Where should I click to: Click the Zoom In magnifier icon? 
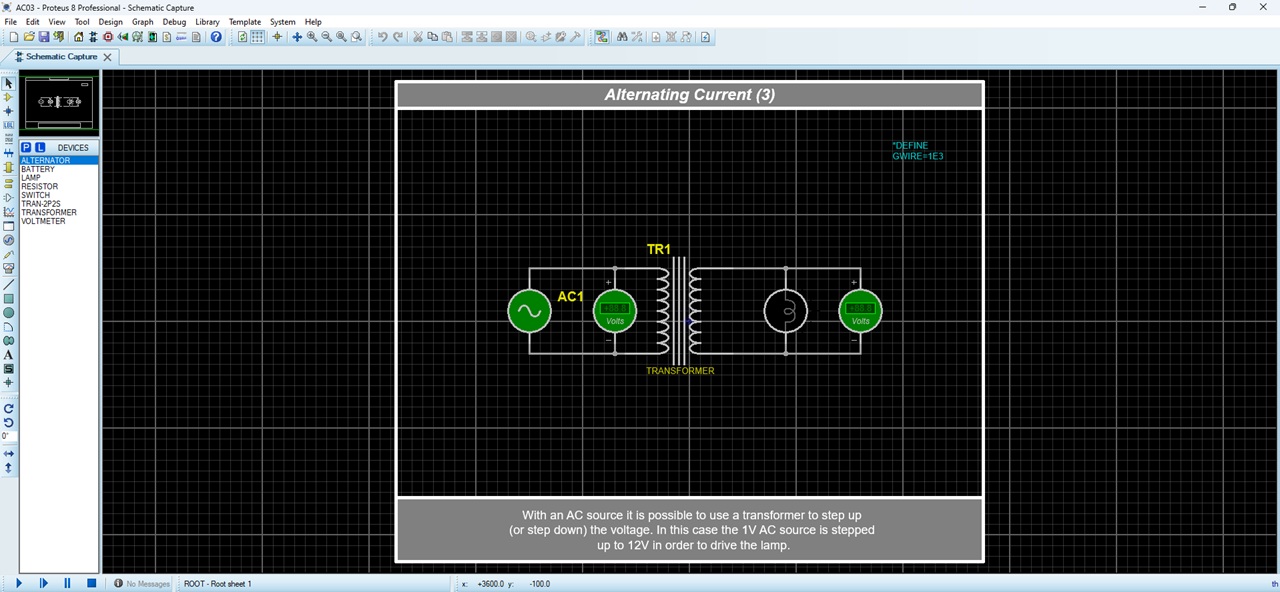[312, 37]
